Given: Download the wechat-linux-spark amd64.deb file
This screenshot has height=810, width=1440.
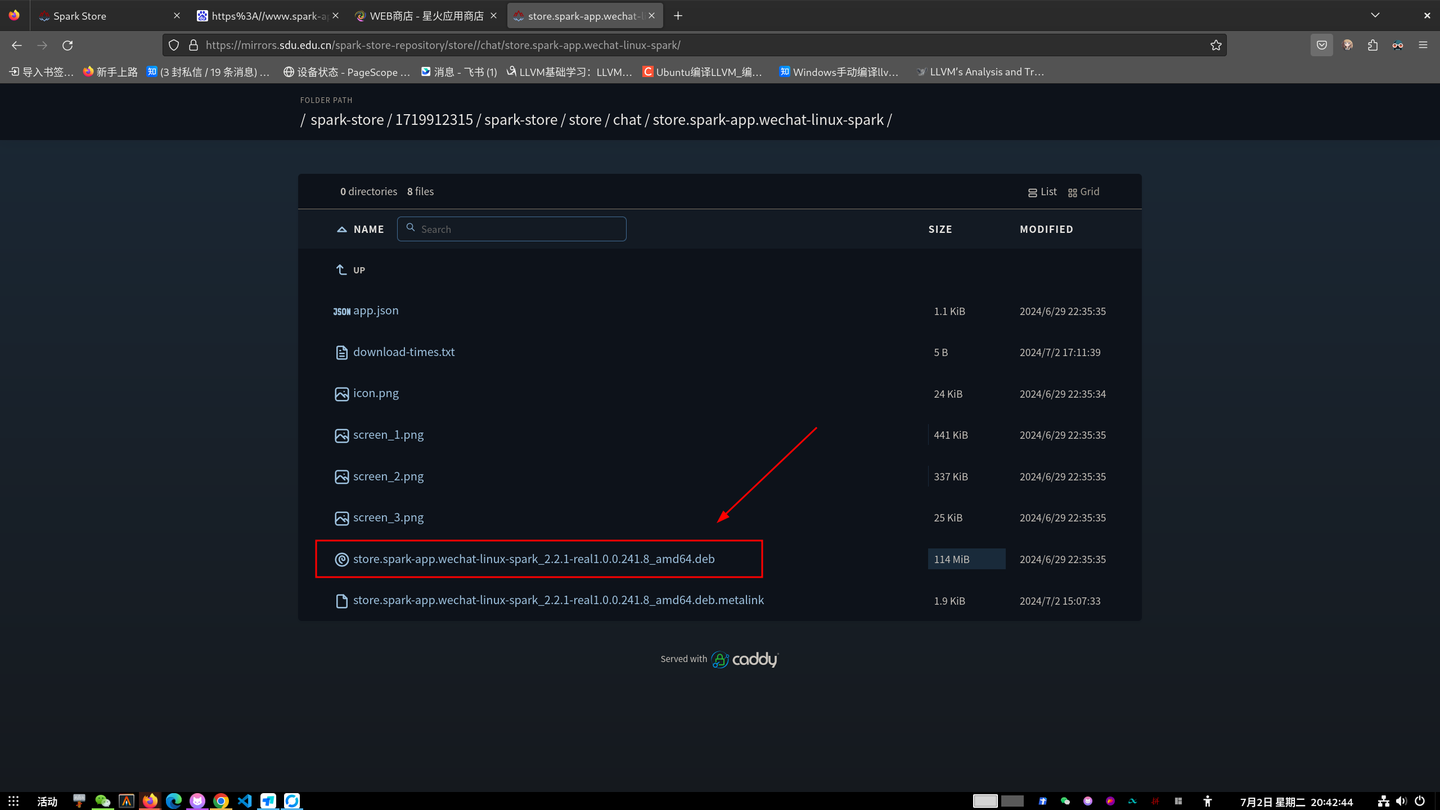Looking at the screenshot, I should tap(535, 558).
